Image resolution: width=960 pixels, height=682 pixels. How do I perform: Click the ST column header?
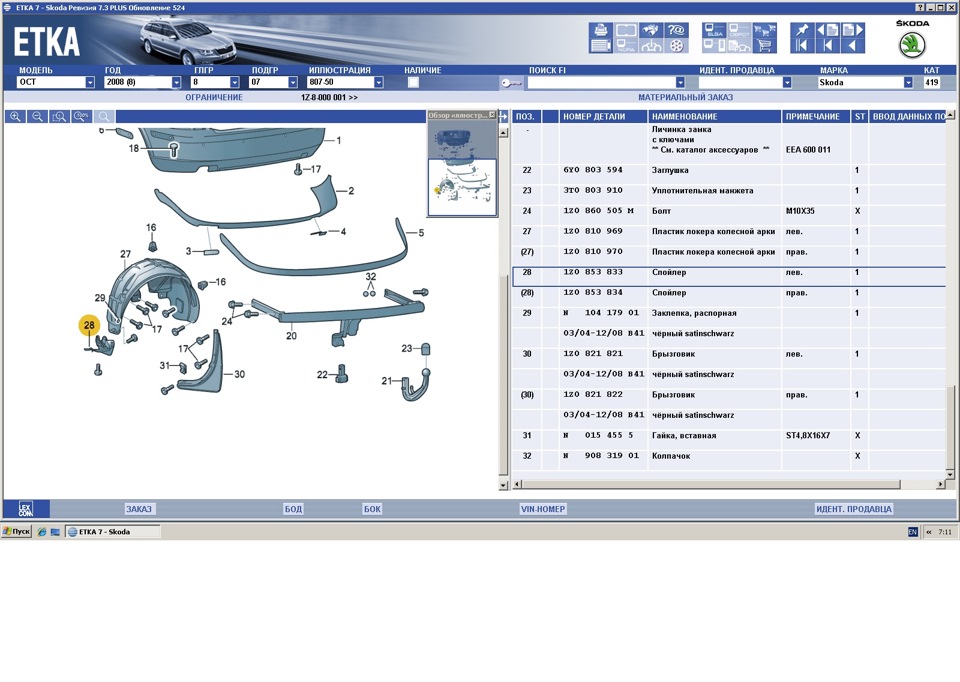click(860, 116)
